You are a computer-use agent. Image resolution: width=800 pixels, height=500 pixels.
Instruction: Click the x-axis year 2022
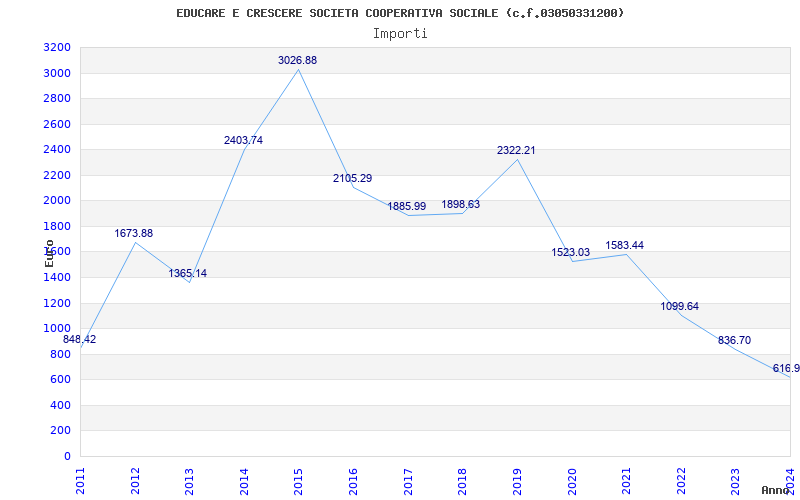click(x=681, y=481)
